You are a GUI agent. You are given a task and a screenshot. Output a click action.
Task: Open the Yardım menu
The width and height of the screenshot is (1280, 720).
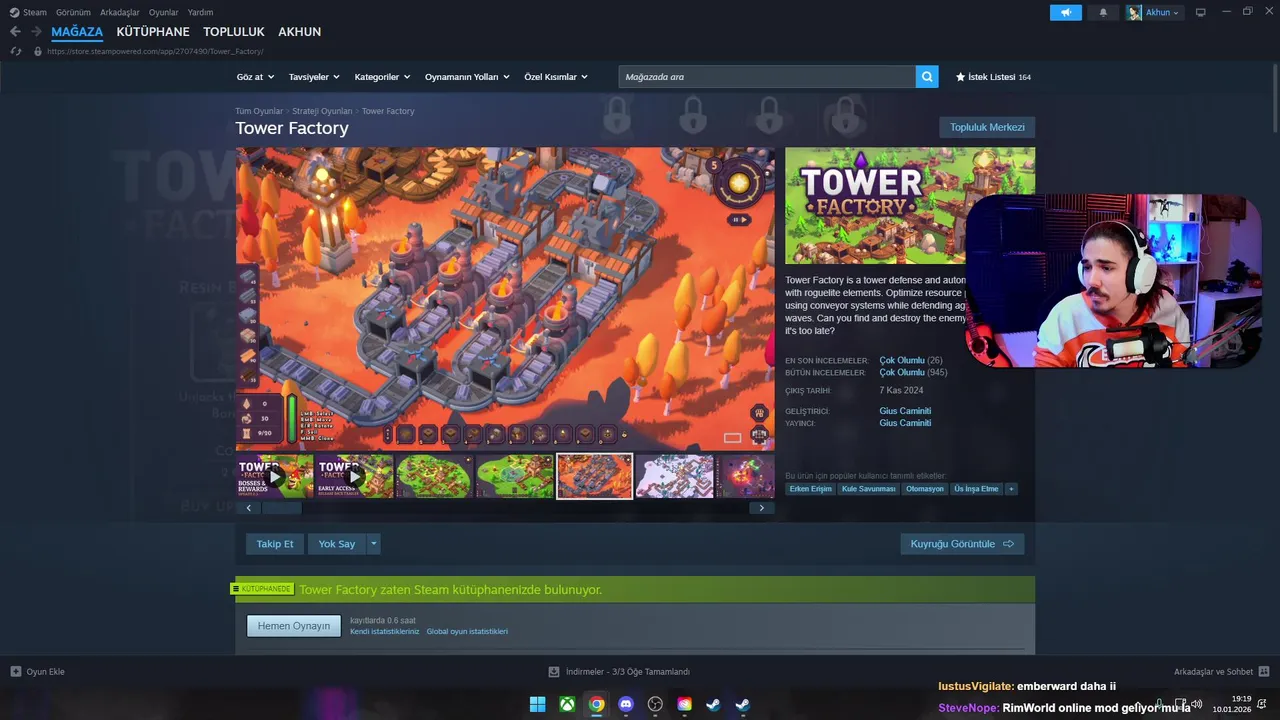tap(201, 12)
